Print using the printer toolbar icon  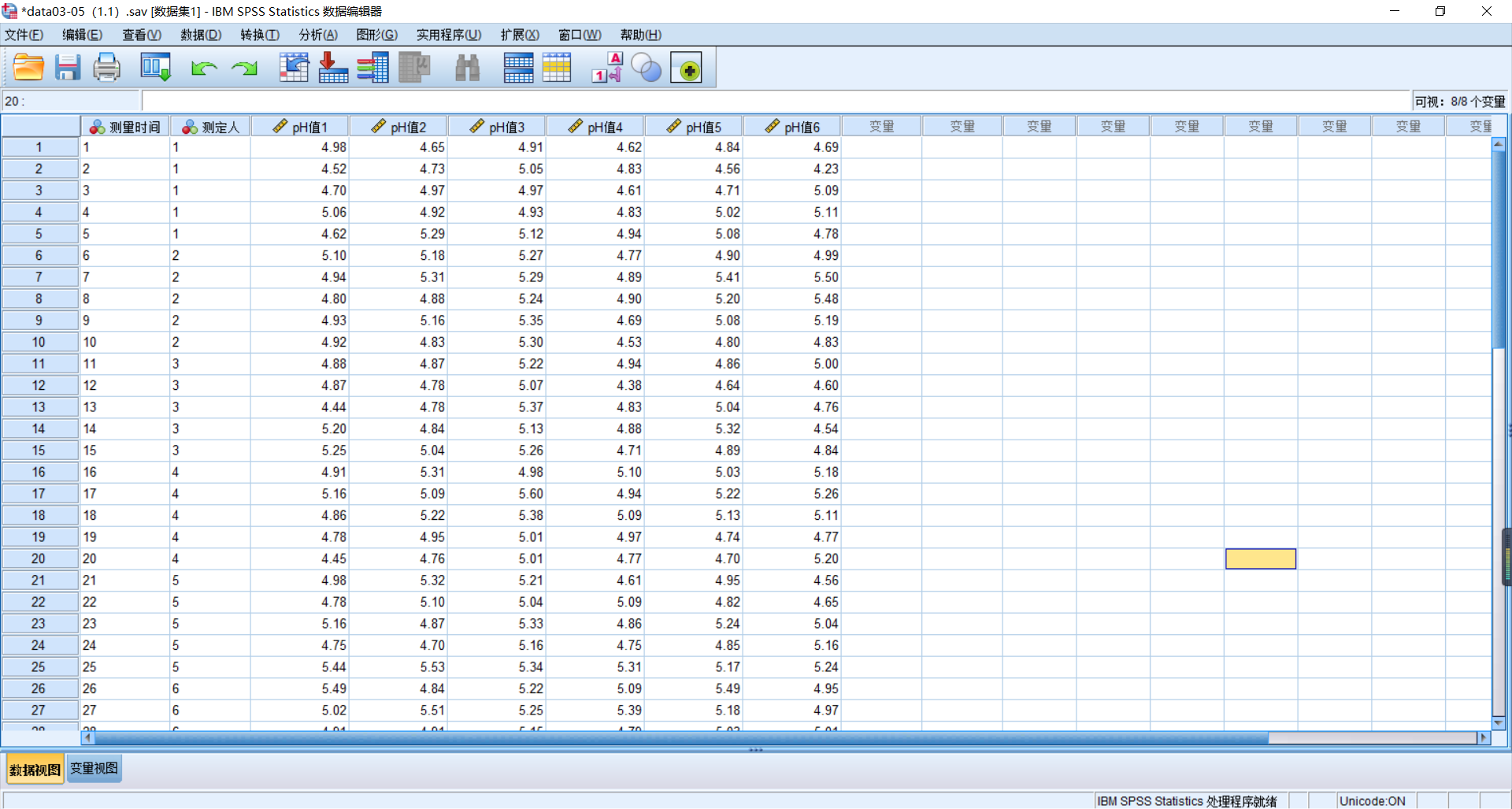107,68
